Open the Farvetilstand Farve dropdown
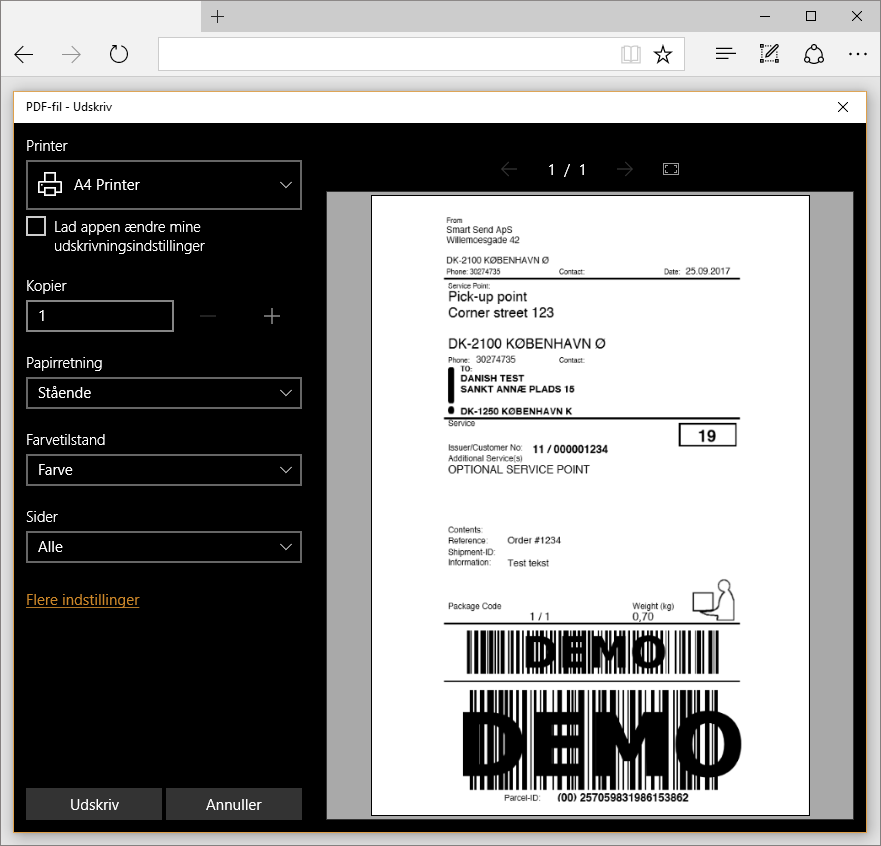Image resolution: width=881 pixels, height=846 pixels. 164,470
